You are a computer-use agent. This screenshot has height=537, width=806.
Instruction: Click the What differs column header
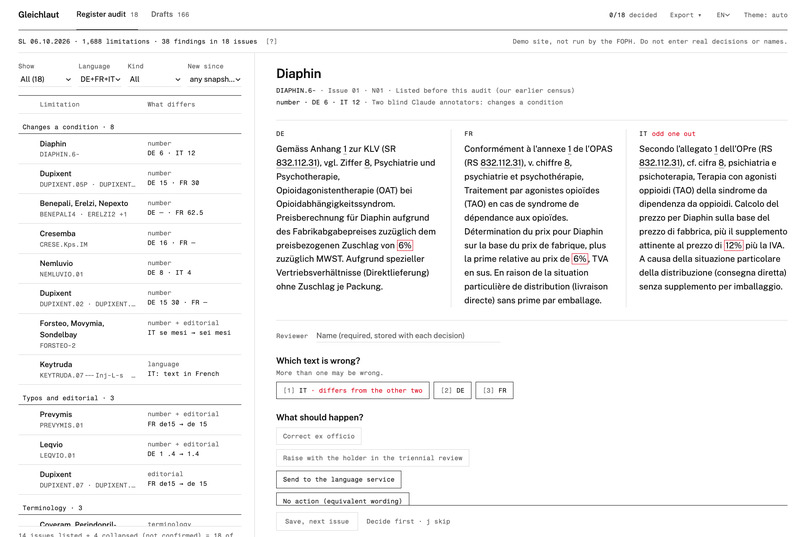[x=171, y=104]
